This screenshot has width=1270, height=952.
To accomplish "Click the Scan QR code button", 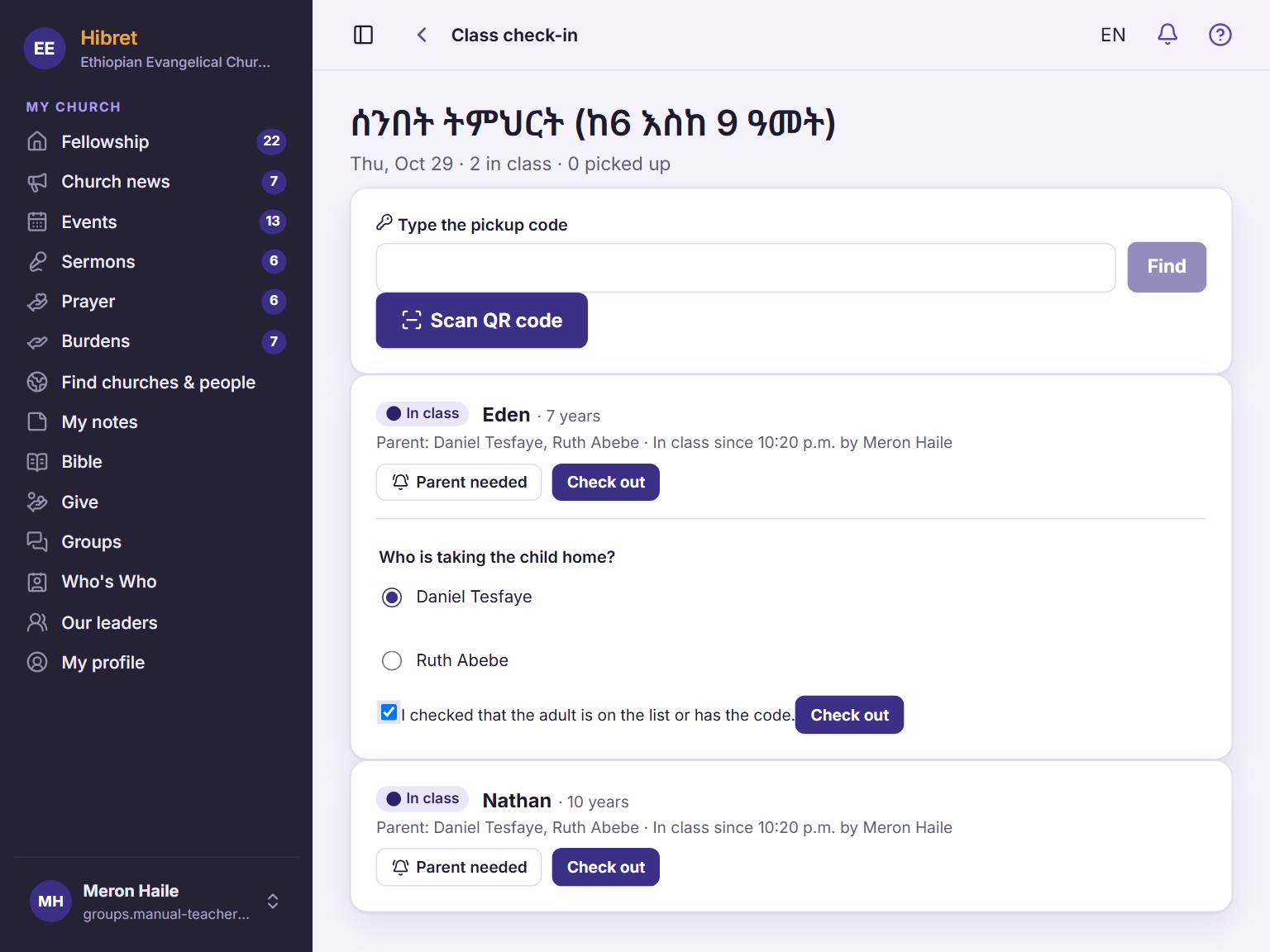I will pos(481,321).
